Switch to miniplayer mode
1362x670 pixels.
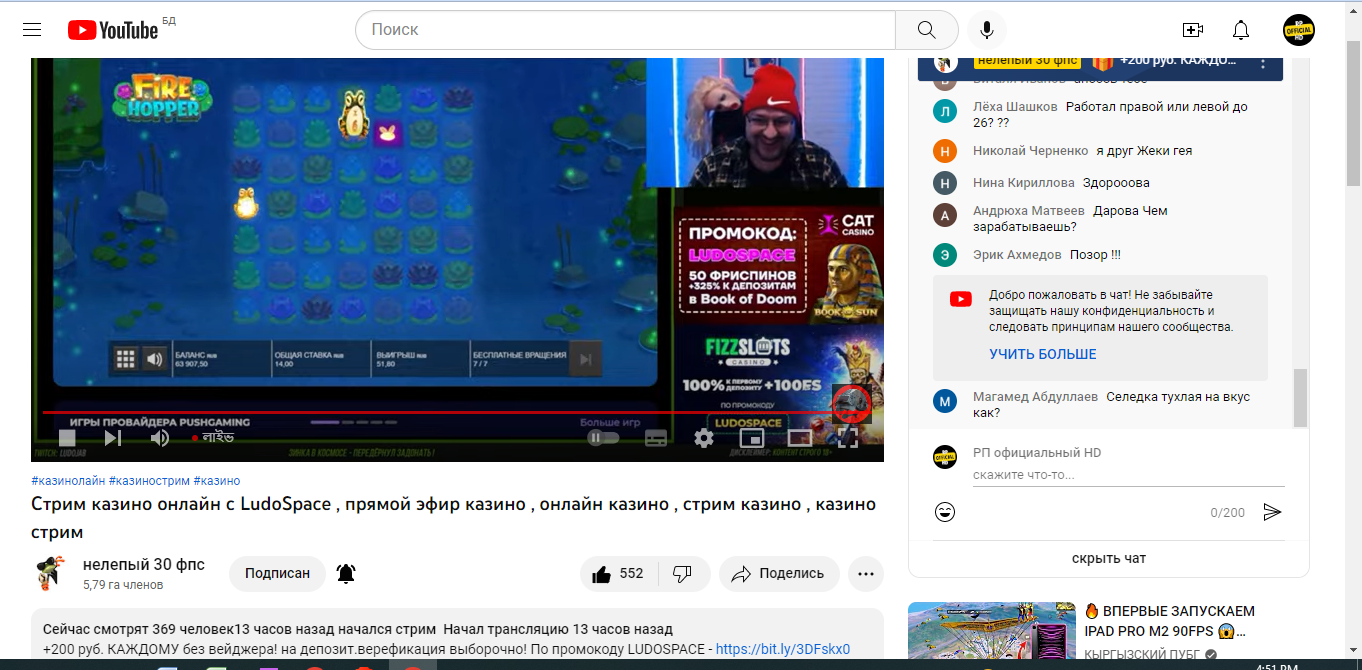(x=752, y=437)
